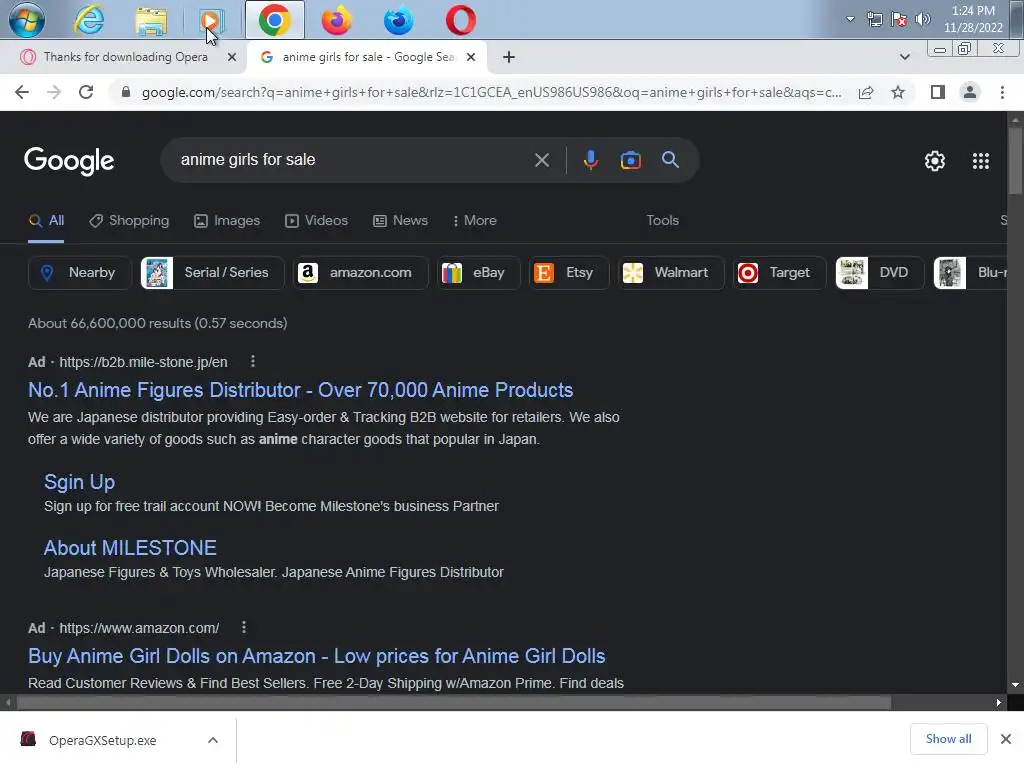The image size is (1024, 768).
Task: Open No.1 Anime Figures Distributor ad link
Action: pyautogui.click(x=300, y=390)
